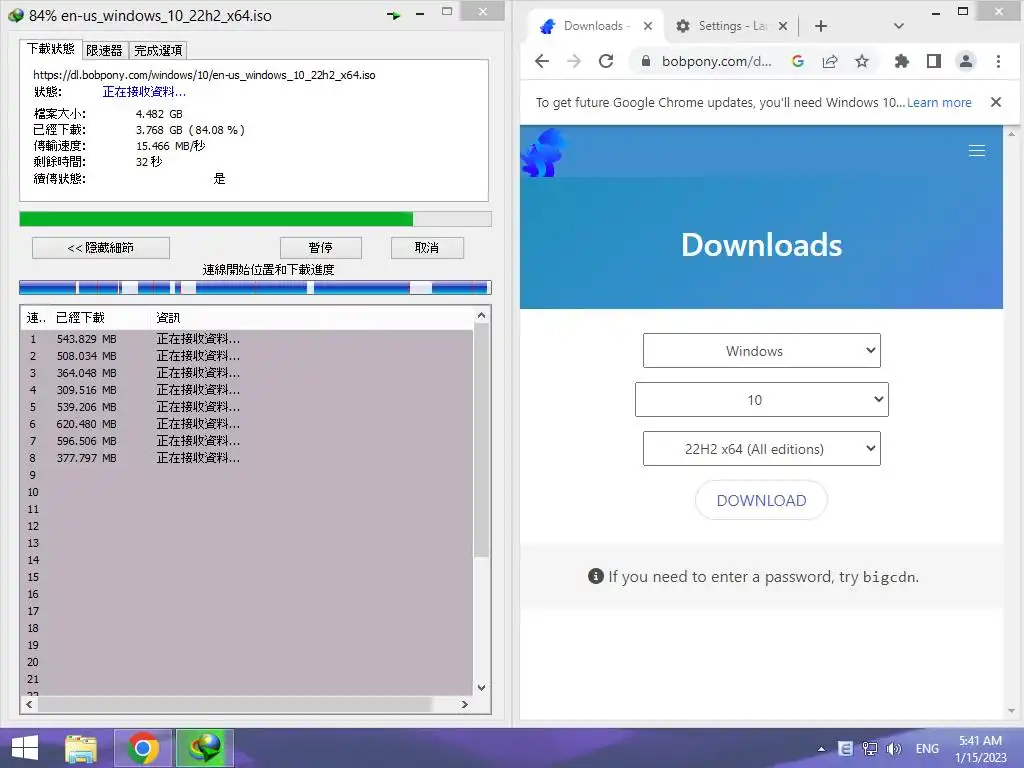Pause download with 暫停 button

tap(321, 248)
